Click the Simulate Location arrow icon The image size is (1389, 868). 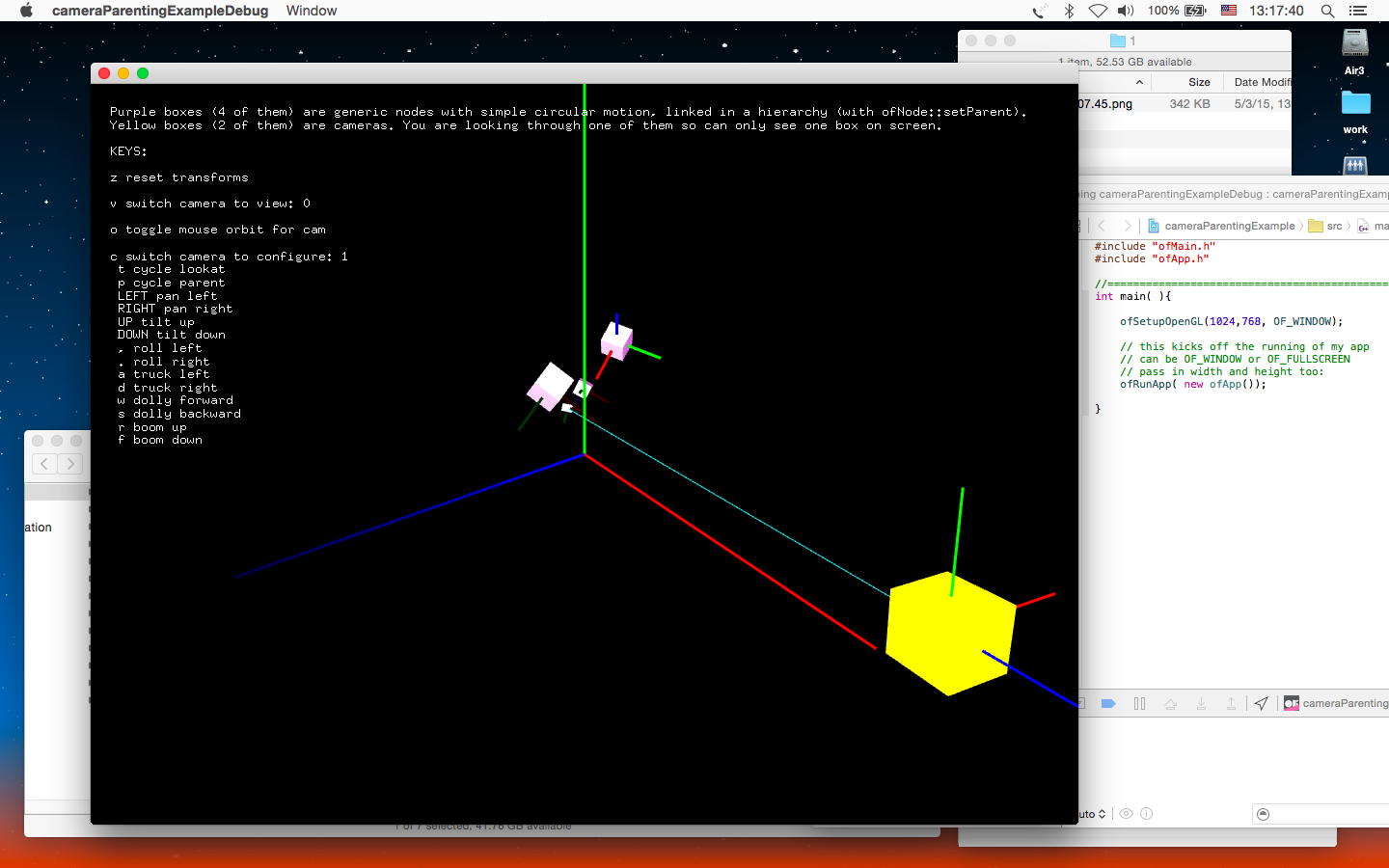pos(1262,703)
